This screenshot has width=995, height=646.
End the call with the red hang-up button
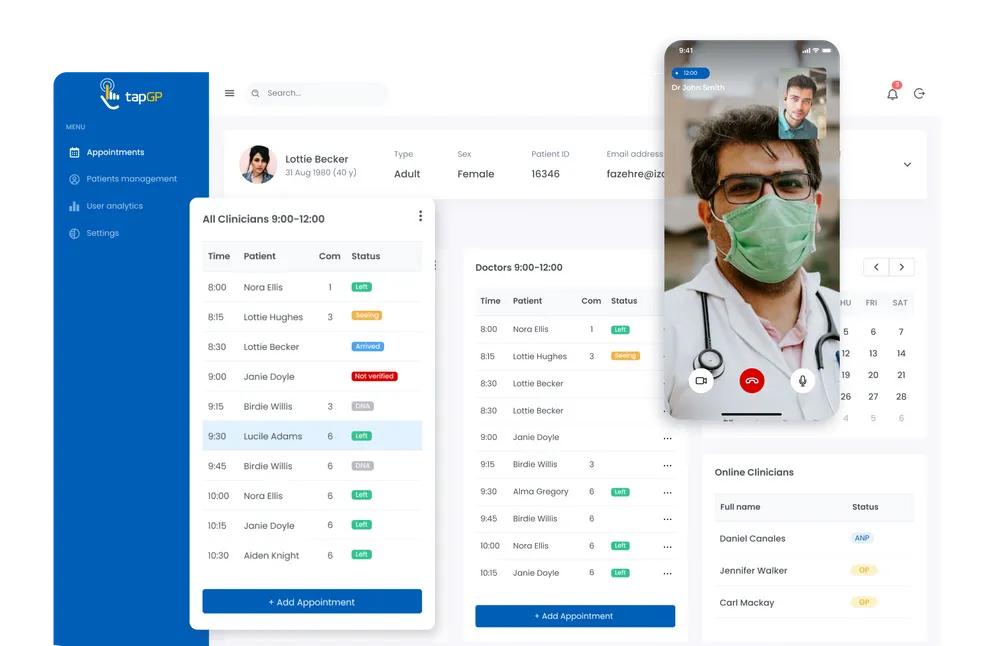tap(752, 381)
